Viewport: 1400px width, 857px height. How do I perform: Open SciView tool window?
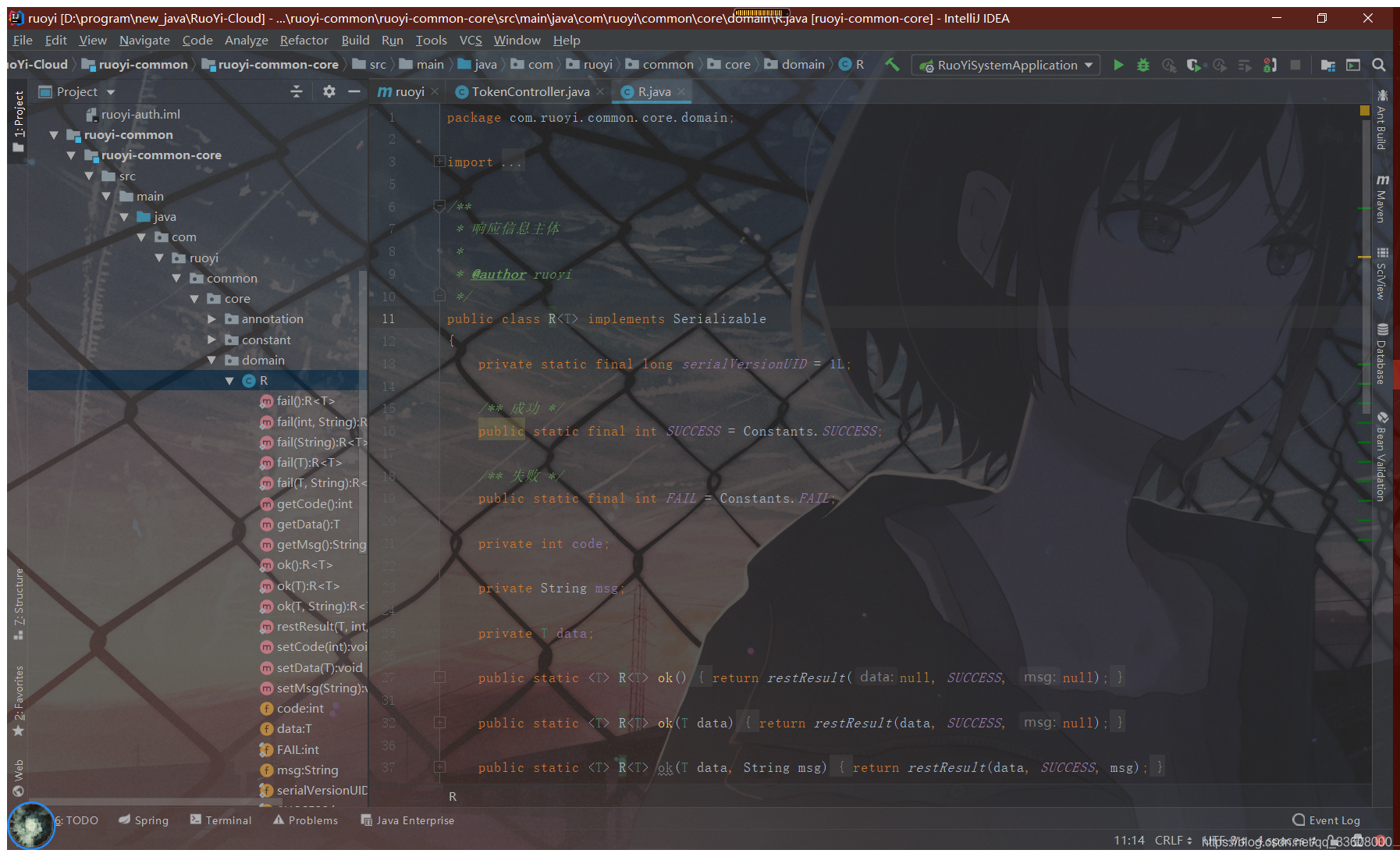1380,273
